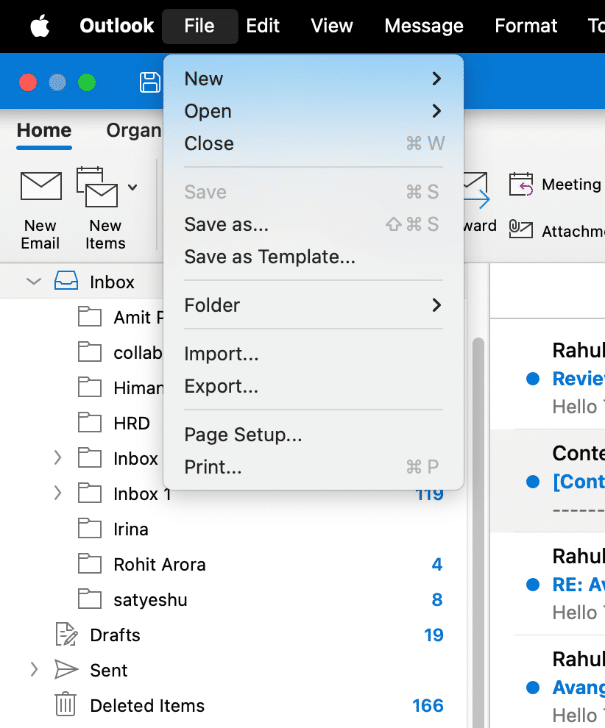Image resolution: width=605 pixels, height=728 pixels.
Task: Click the HRD folder icon
Action: 90,422
